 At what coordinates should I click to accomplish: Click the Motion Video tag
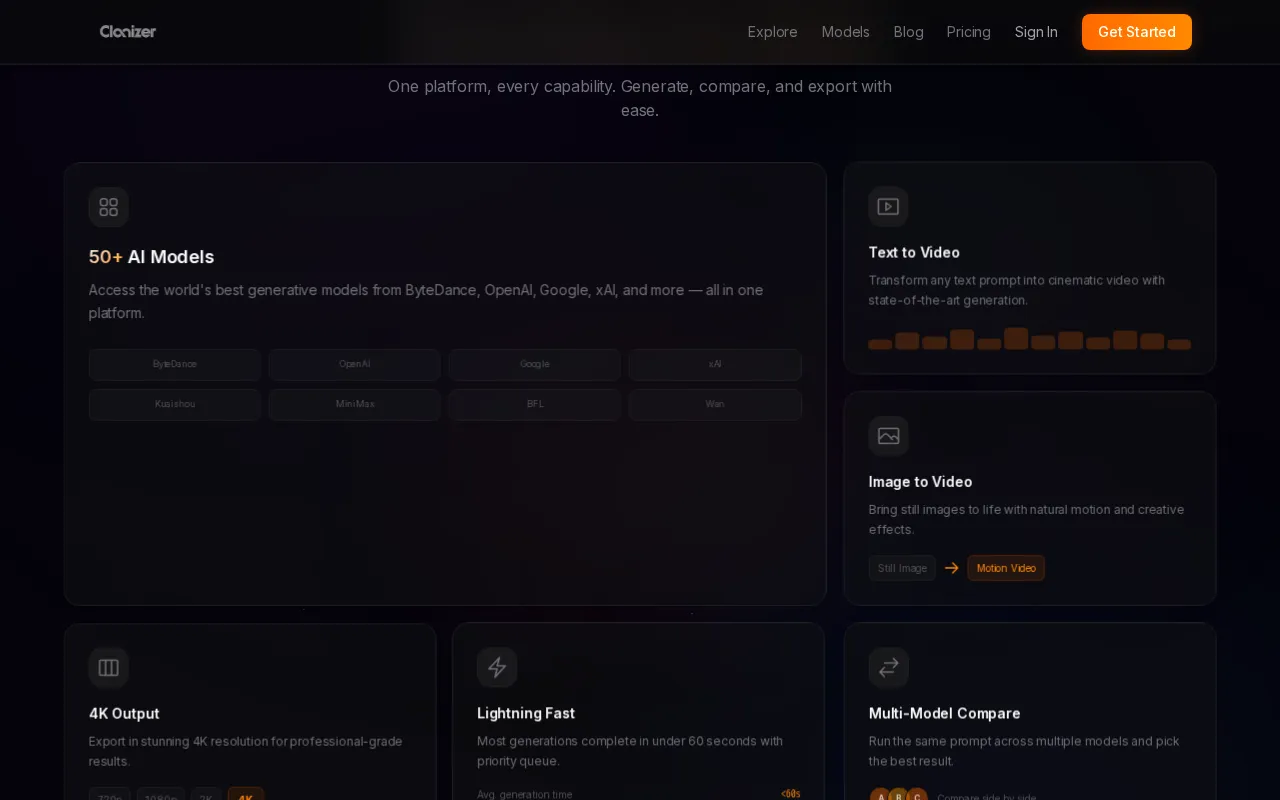pyautogui.click(x=1006, y=568)
